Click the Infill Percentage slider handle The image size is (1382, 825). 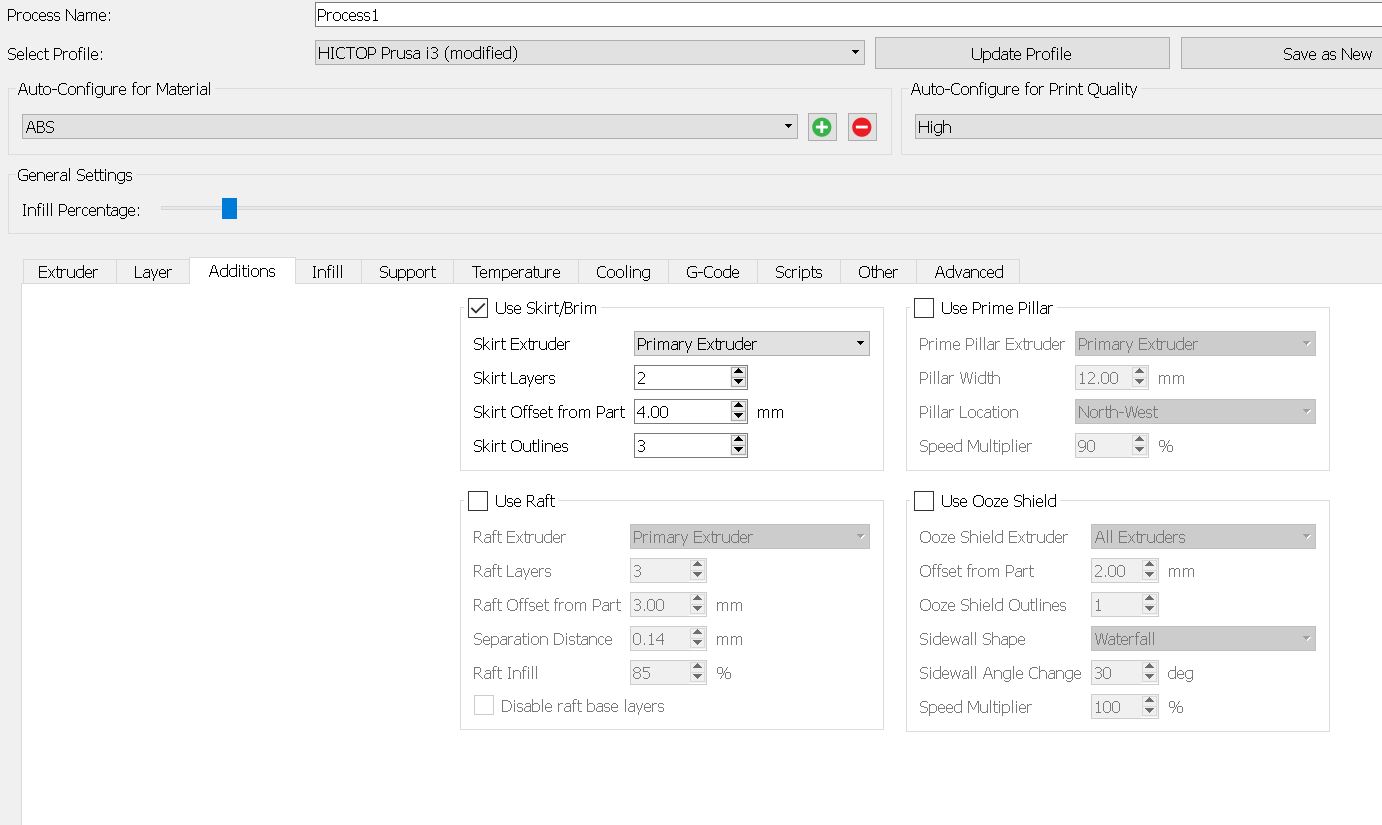click(229, 208)
